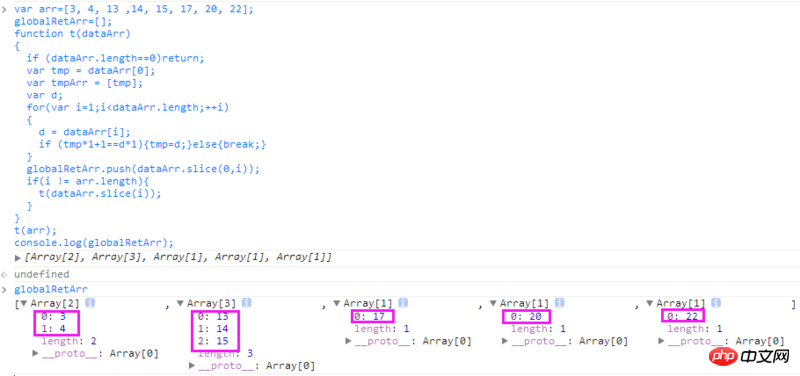Click the console.log(globalRetArr) code line
Viewport: 800px width, 376px height.
(x=94, y=242)
